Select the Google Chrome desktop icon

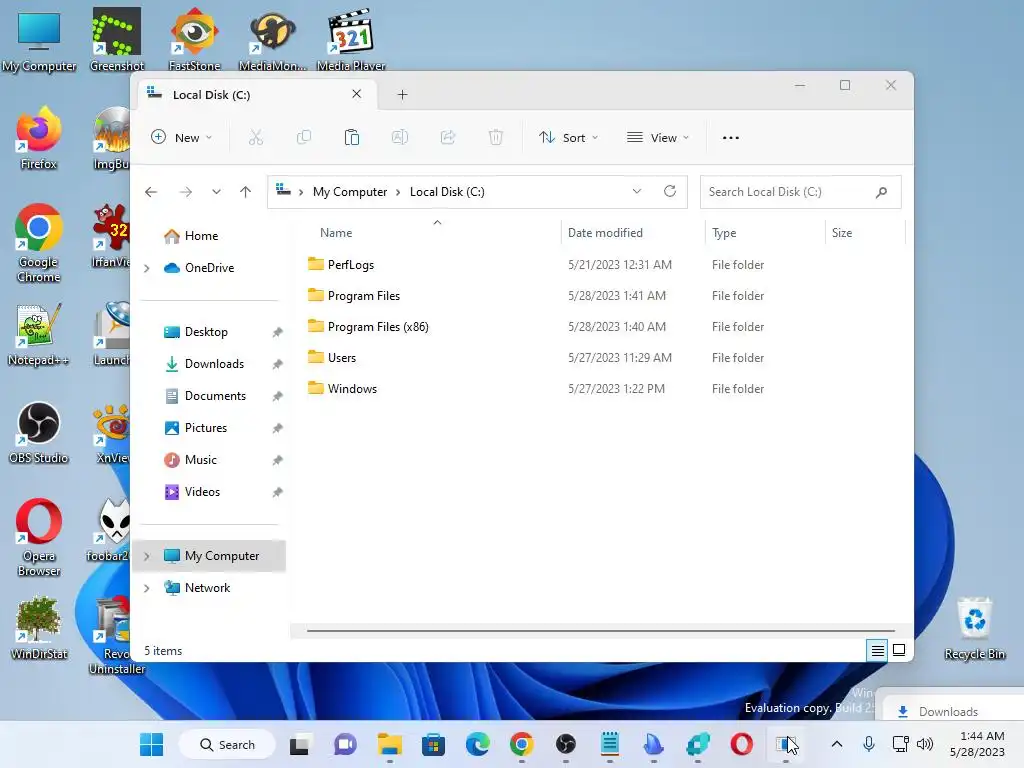point(39,243)
